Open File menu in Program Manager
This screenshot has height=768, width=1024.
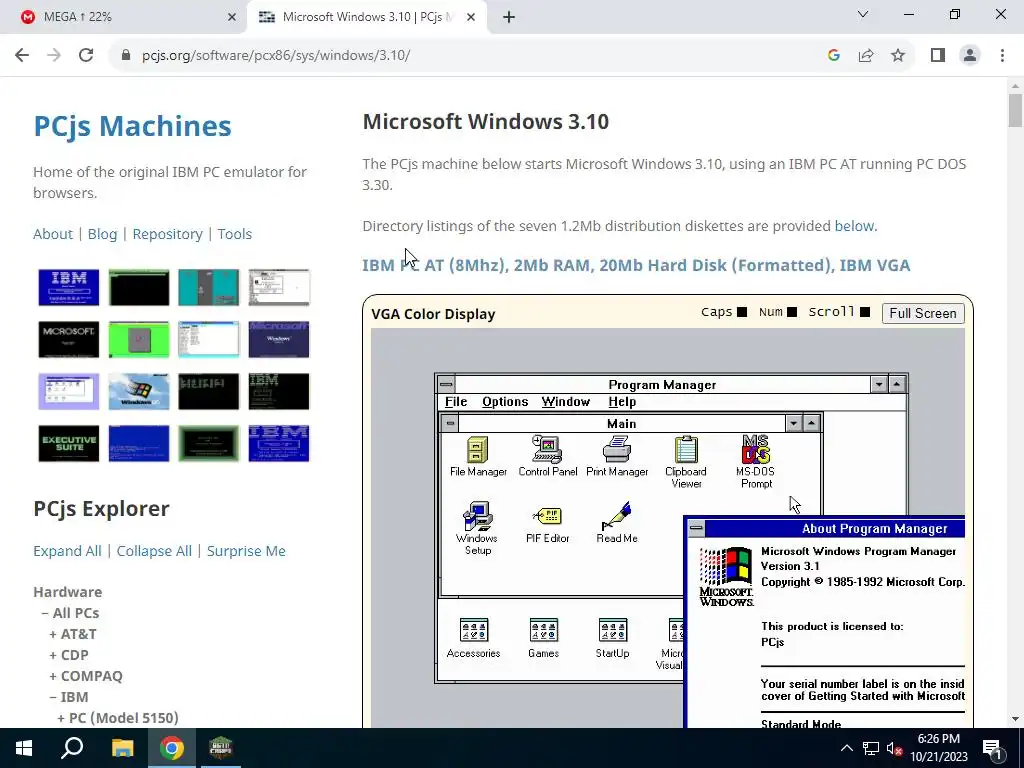coord(456,402)
